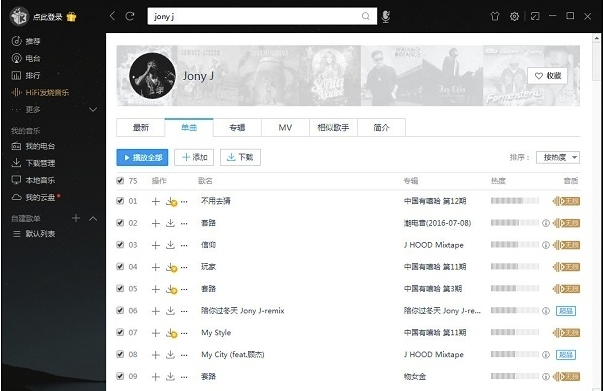Open more options for My Style
The height and width of the screenshot is (391, 603).
pyautogui.click(x=184, y=333)
